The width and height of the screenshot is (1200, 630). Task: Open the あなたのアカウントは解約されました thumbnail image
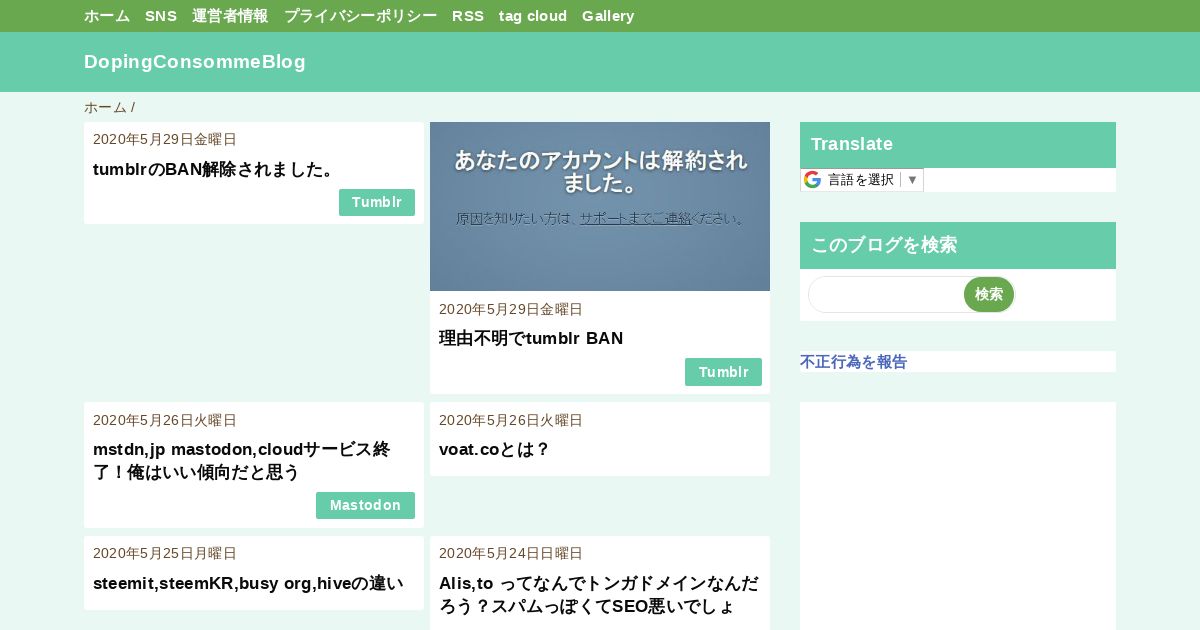coord(600,206)
